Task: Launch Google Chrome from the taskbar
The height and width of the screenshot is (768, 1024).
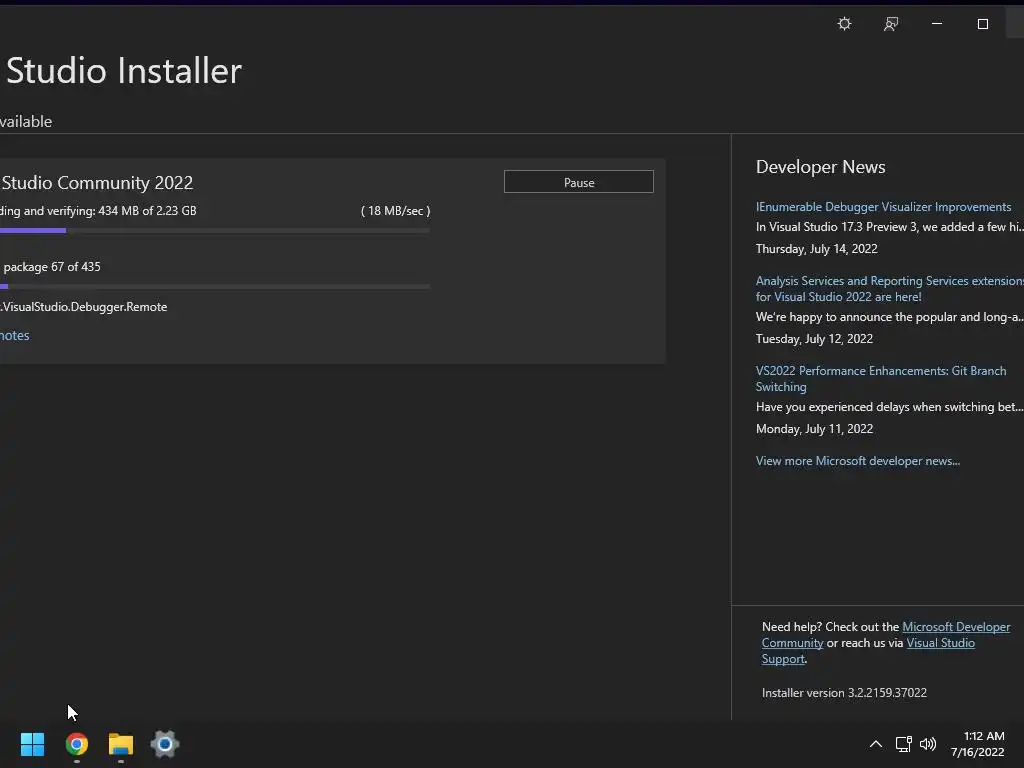Action: [77, 744]
